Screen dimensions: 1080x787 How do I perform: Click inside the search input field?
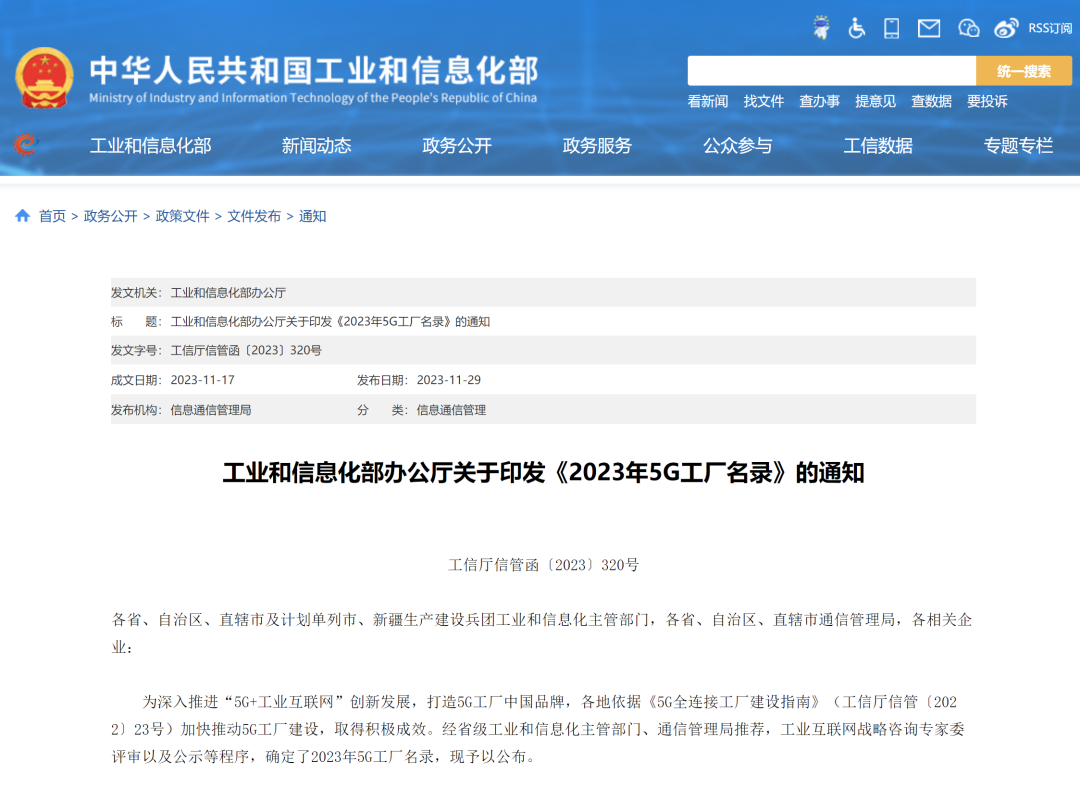click(x=830, y=71)
